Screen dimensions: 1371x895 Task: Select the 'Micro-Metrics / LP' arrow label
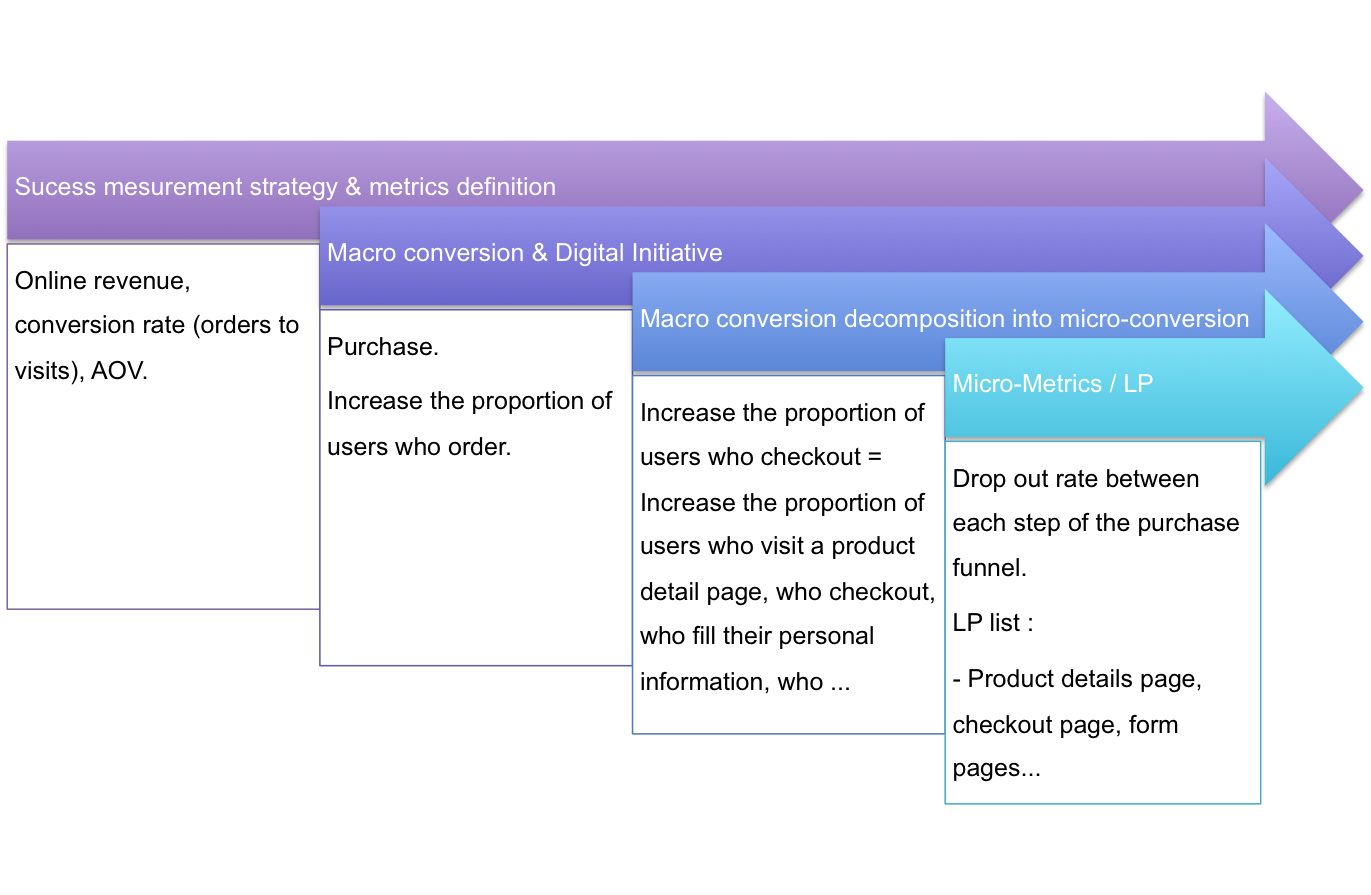pos(1053,384)
